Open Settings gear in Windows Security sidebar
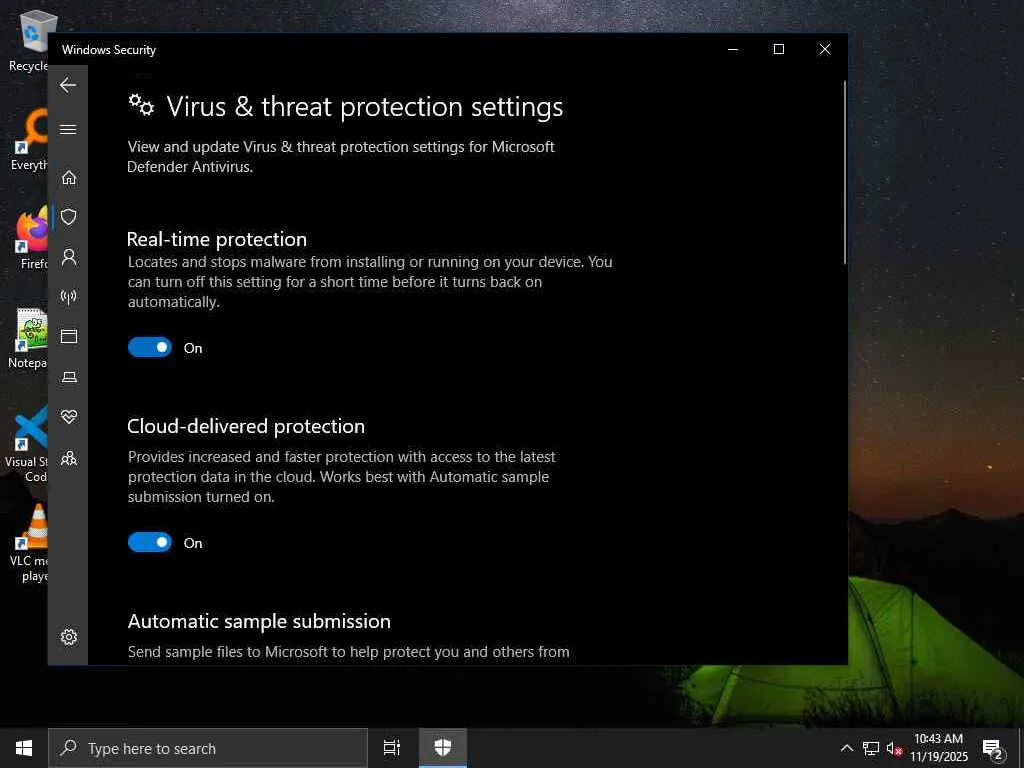Screen dimensions: 1024x768 [x=69, y=637]
